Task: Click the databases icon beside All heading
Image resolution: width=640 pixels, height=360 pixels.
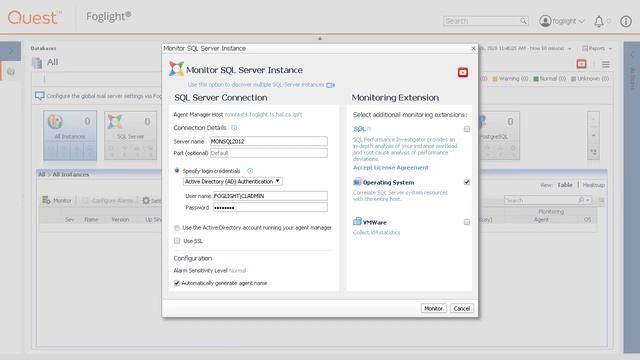Action: [37, 63]
